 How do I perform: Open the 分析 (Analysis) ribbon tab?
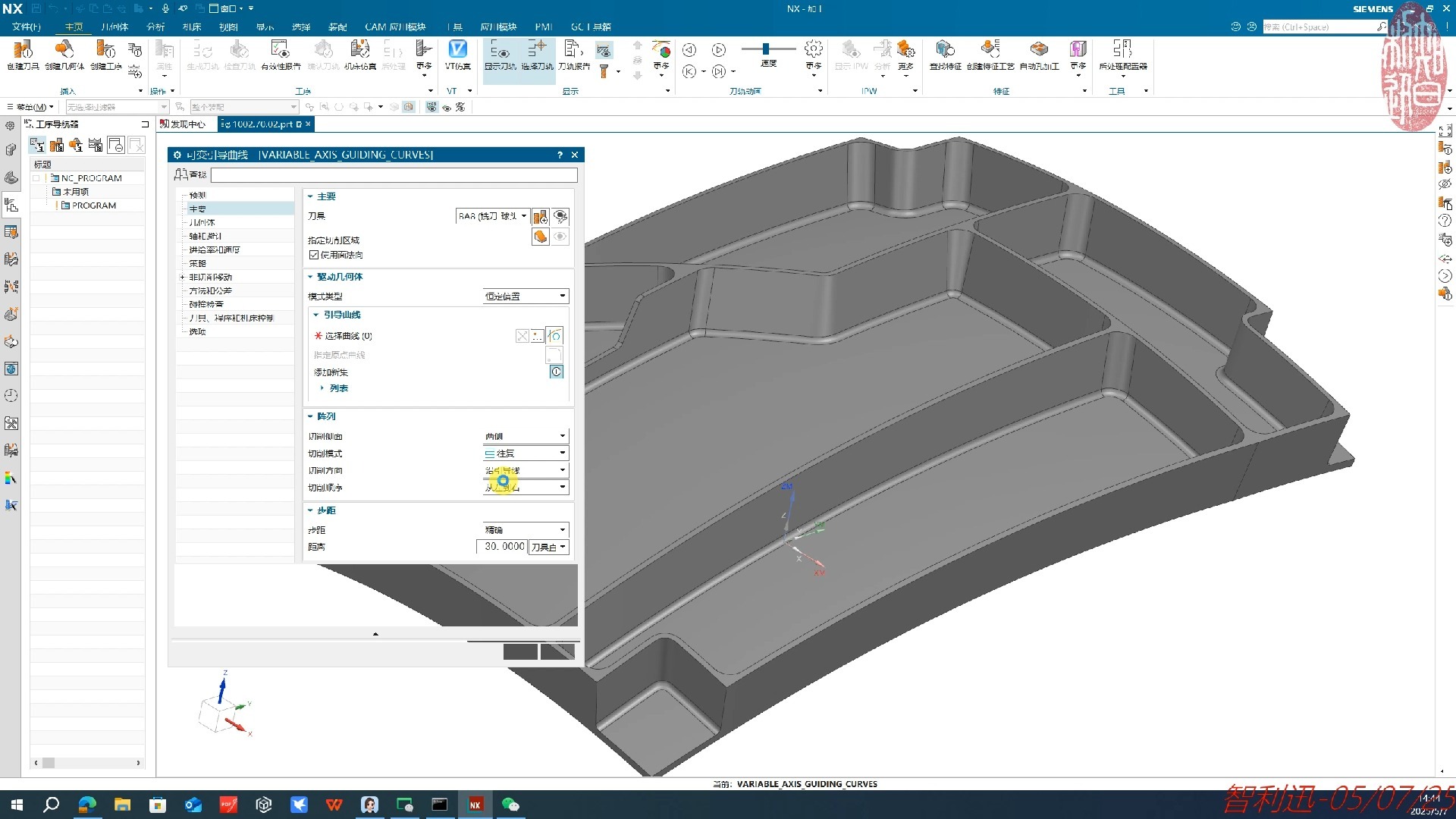point(155,27)
